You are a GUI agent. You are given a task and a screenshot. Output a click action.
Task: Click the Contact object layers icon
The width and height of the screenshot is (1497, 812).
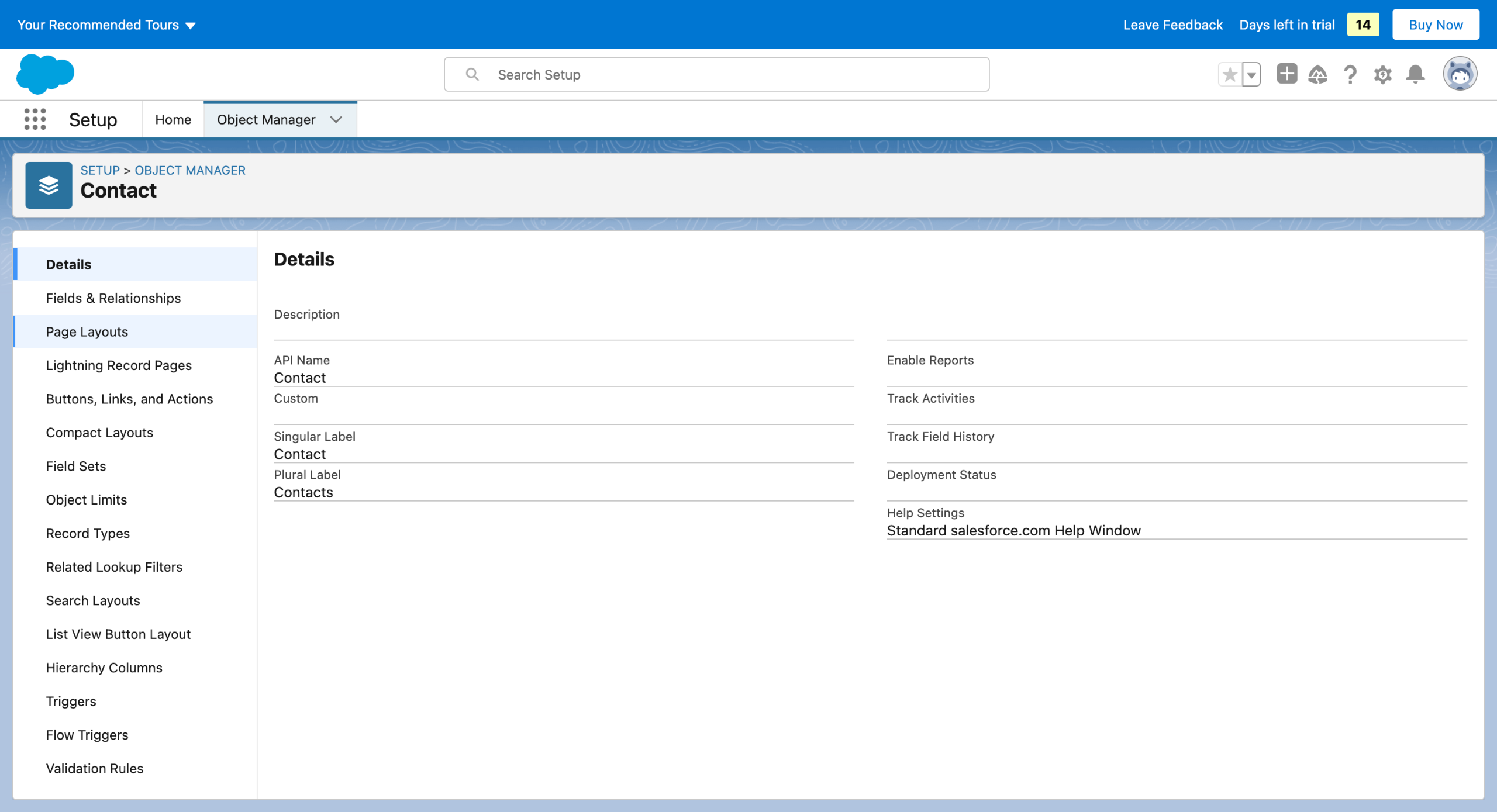tap(49, 185)
